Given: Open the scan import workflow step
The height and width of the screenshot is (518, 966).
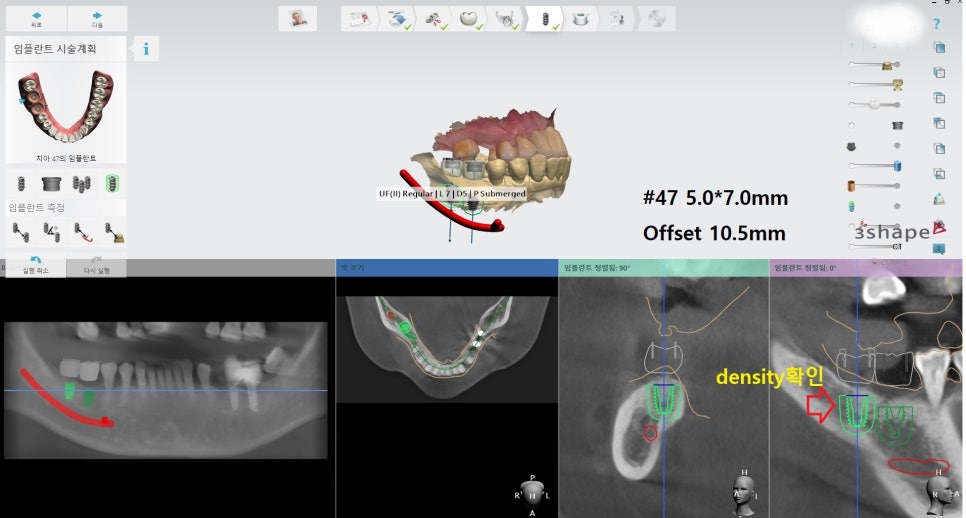Looking at the screenshot, I should [x=397, y=19].
